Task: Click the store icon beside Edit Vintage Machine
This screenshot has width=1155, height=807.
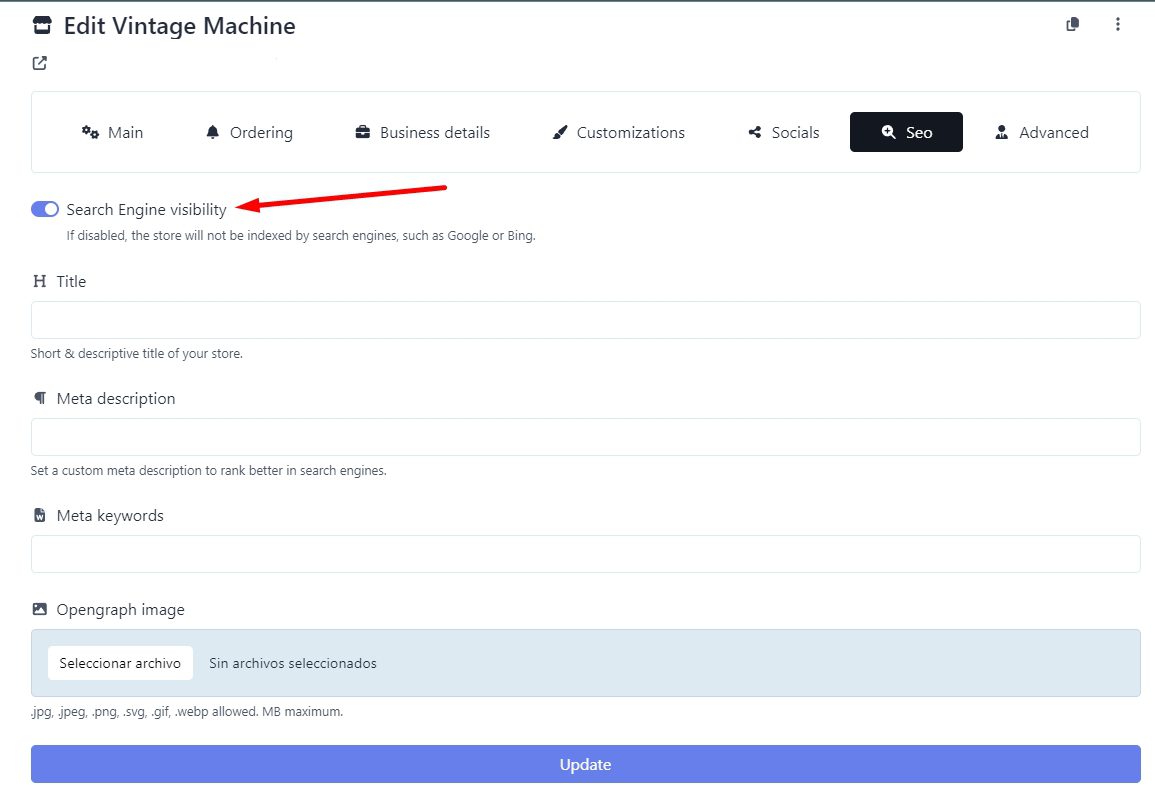Action: point(42,26)
